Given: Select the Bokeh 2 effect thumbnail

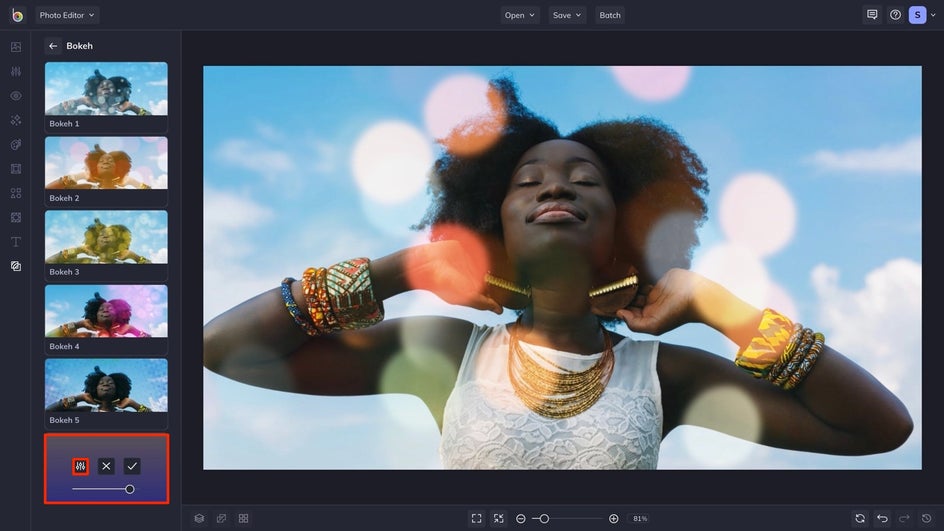Looking at the screenshot, I should (106, 164).
